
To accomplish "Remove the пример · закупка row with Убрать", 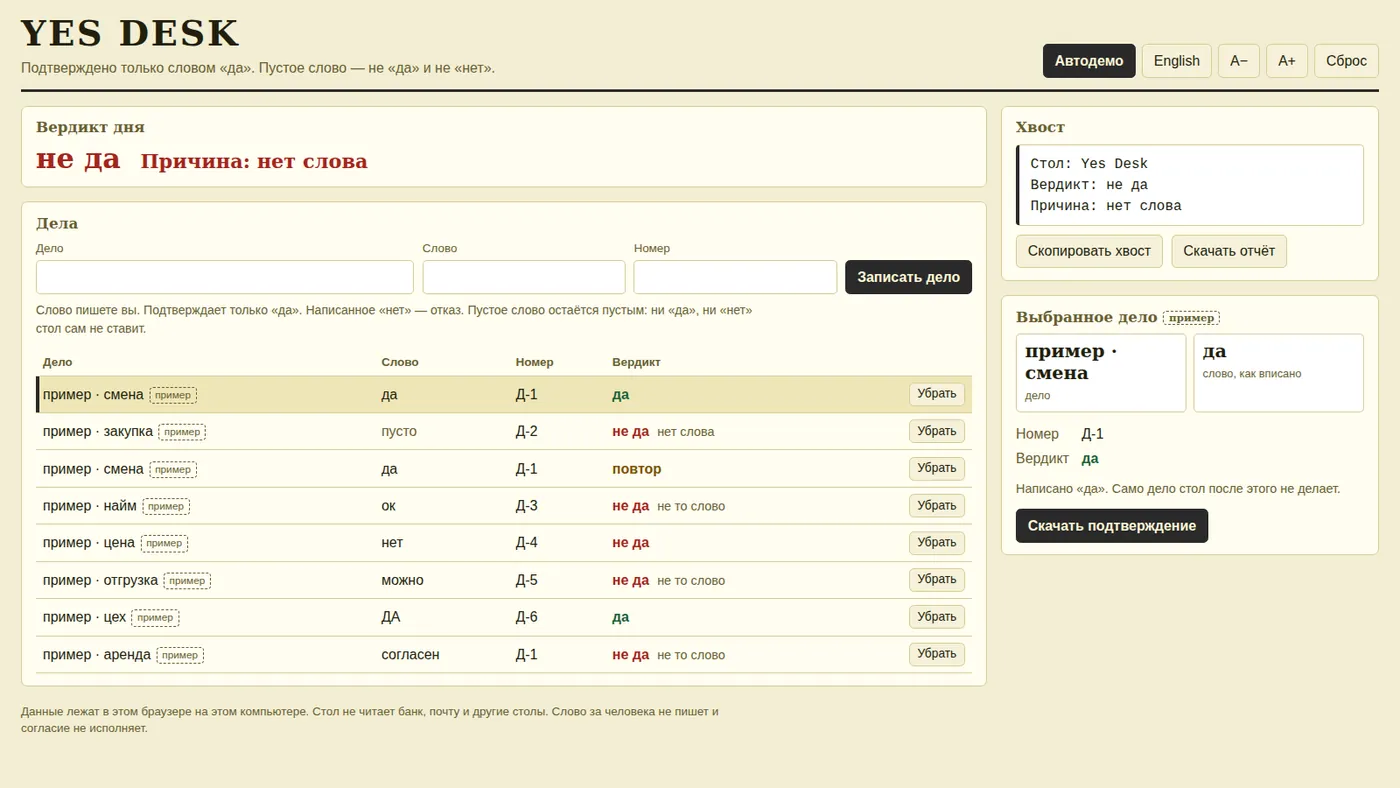I will click(x=937, y=431).
